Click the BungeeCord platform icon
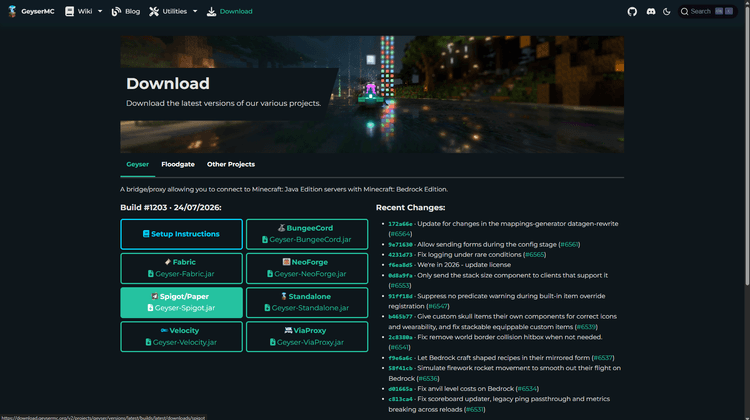750x420 pixels. click(281, 228)
